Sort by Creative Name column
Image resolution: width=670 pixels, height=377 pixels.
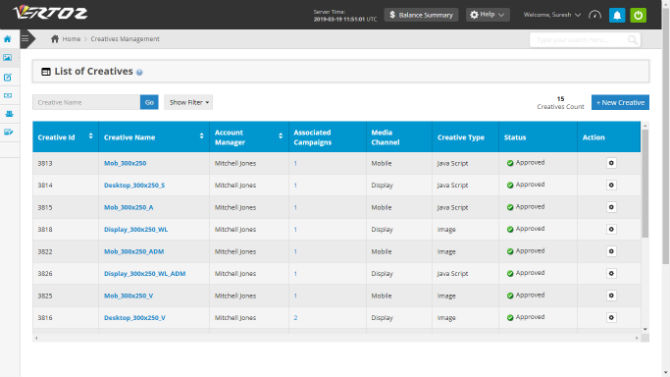click(x=201, y=136)
